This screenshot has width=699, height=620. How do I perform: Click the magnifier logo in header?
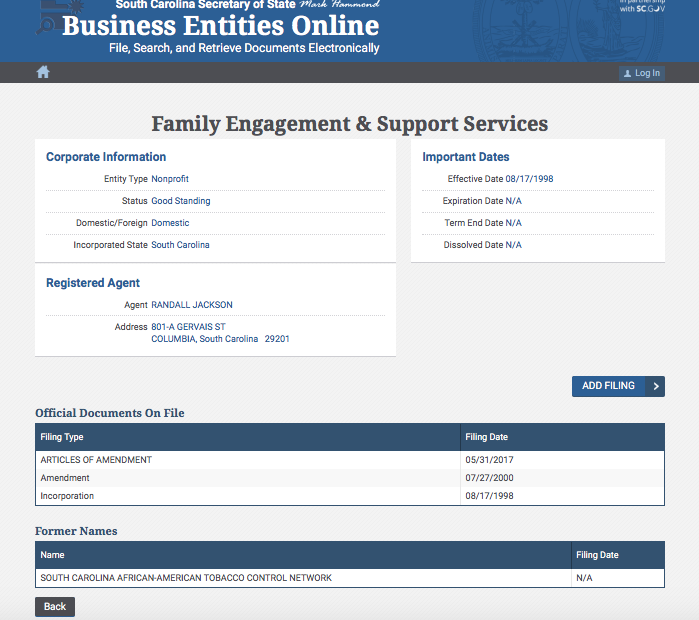[x=47, y=22]
